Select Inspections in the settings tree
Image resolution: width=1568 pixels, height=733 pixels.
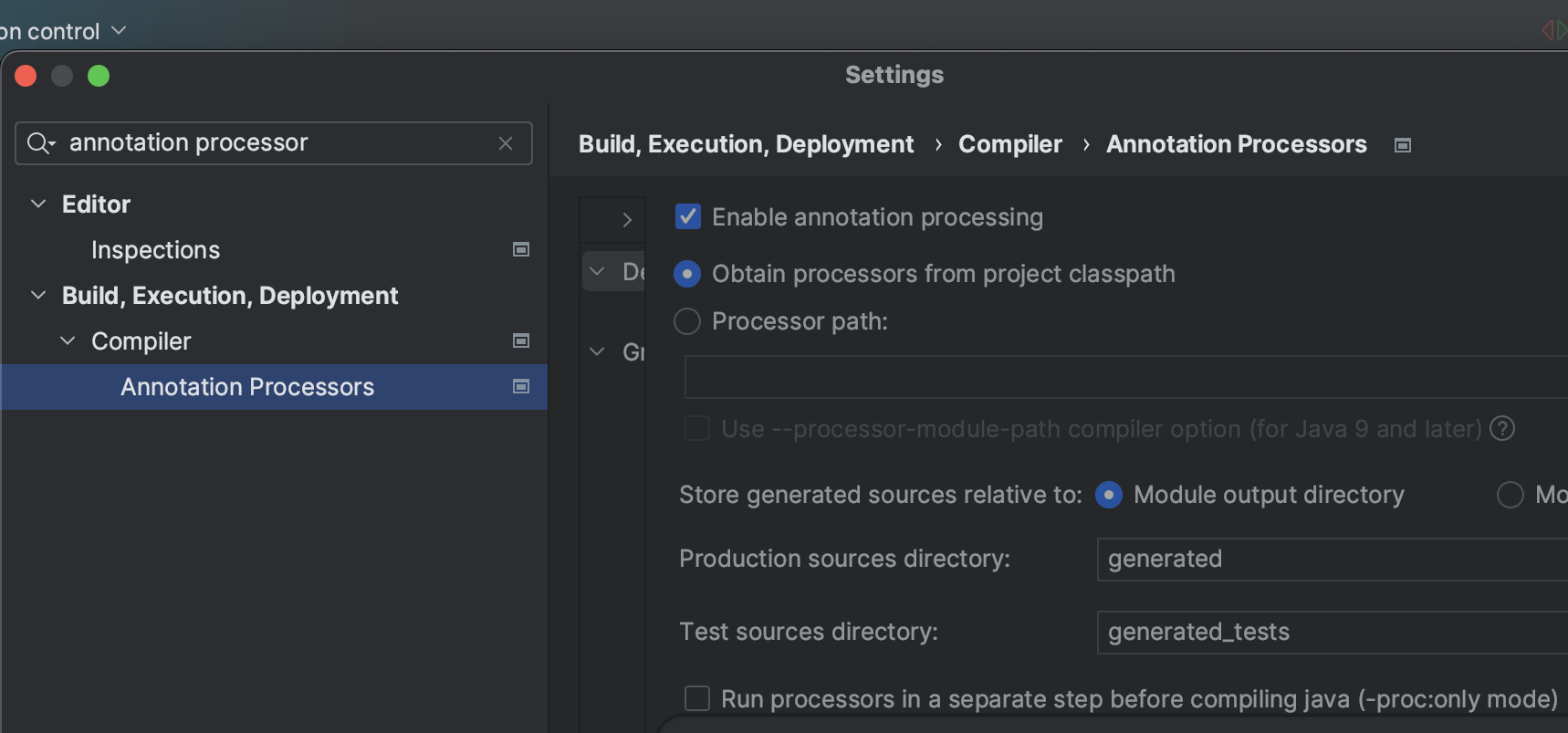155,250
